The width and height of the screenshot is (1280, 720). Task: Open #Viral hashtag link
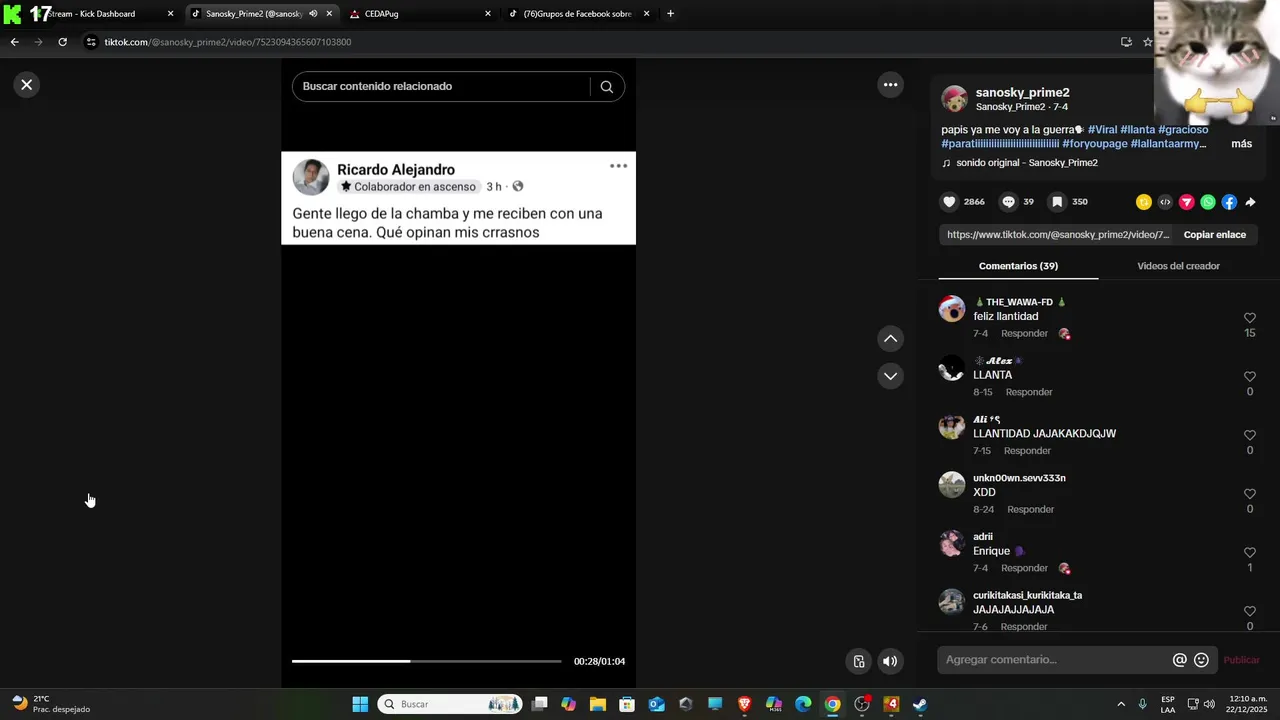(x=1102, y=130)
